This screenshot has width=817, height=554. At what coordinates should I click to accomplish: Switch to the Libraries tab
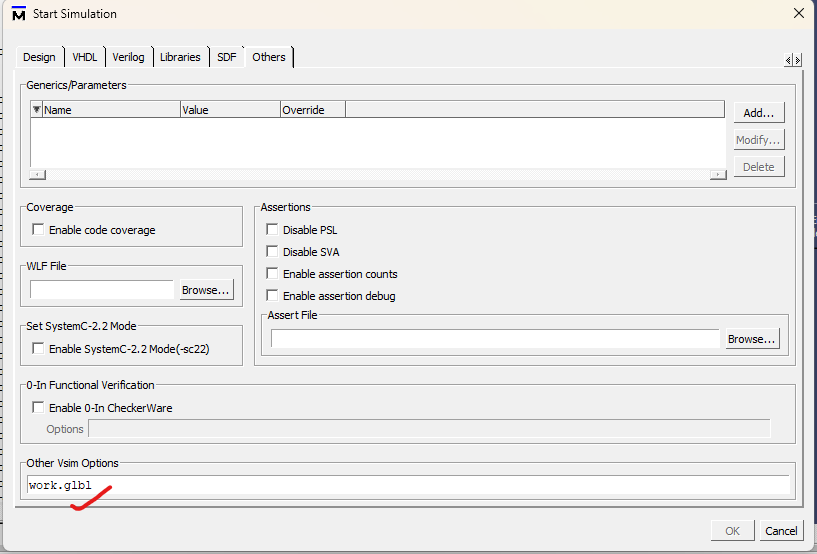tap(180, 57)
